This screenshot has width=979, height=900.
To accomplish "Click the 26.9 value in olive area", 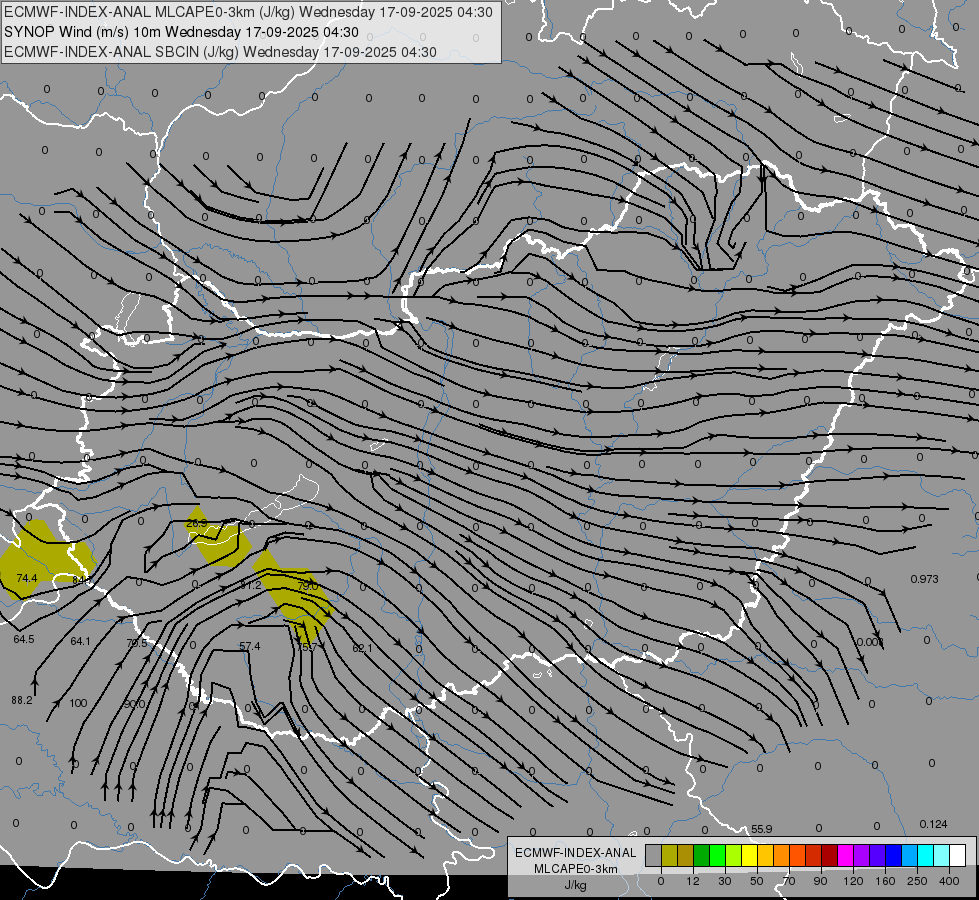I will point(197,523).
